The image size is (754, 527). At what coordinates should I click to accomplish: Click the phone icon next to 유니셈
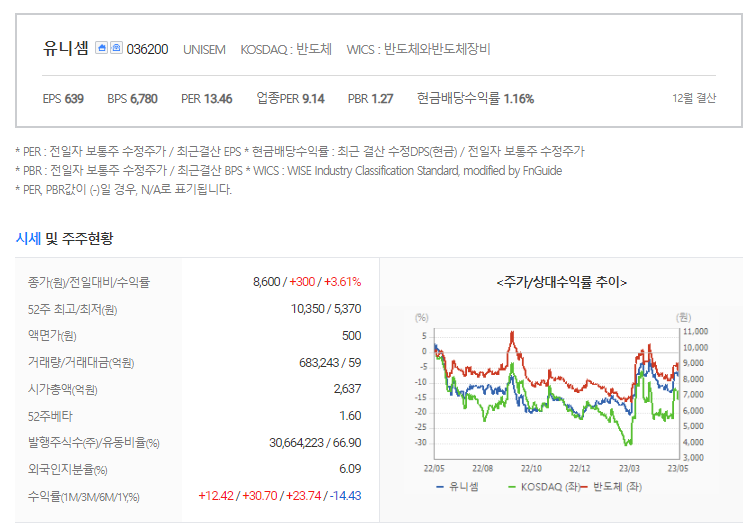116,48
